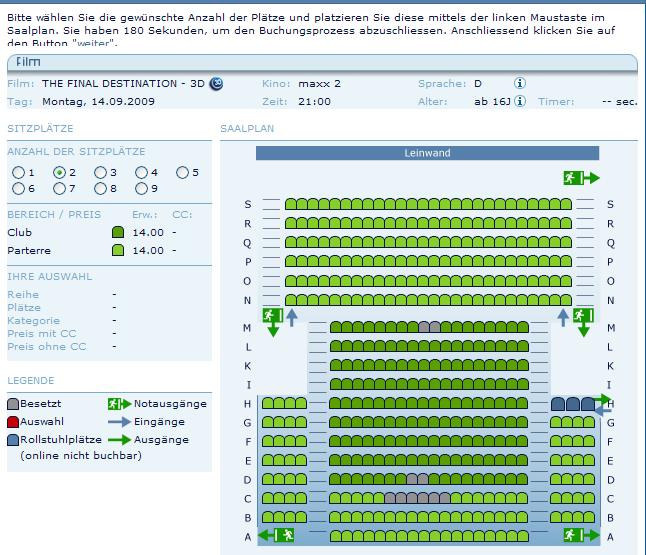The height and width of the screenshot is (555, 646).
Task: Select 1 seat radio button
Action: tap(18, 173)
